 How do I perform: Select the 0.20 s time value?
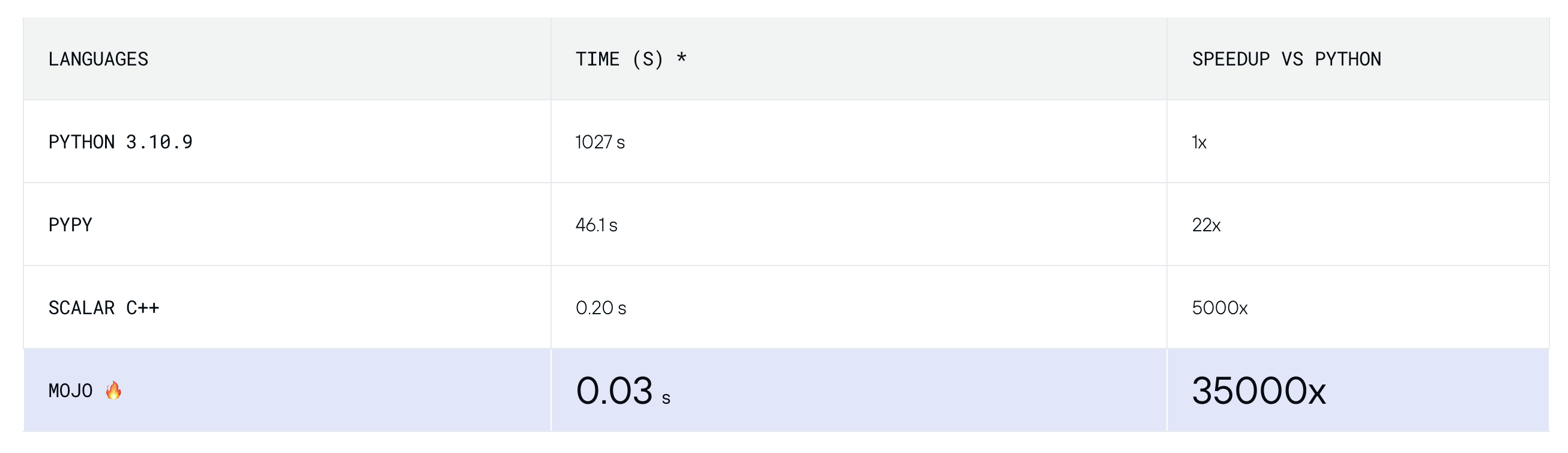(x=600, y=308)
